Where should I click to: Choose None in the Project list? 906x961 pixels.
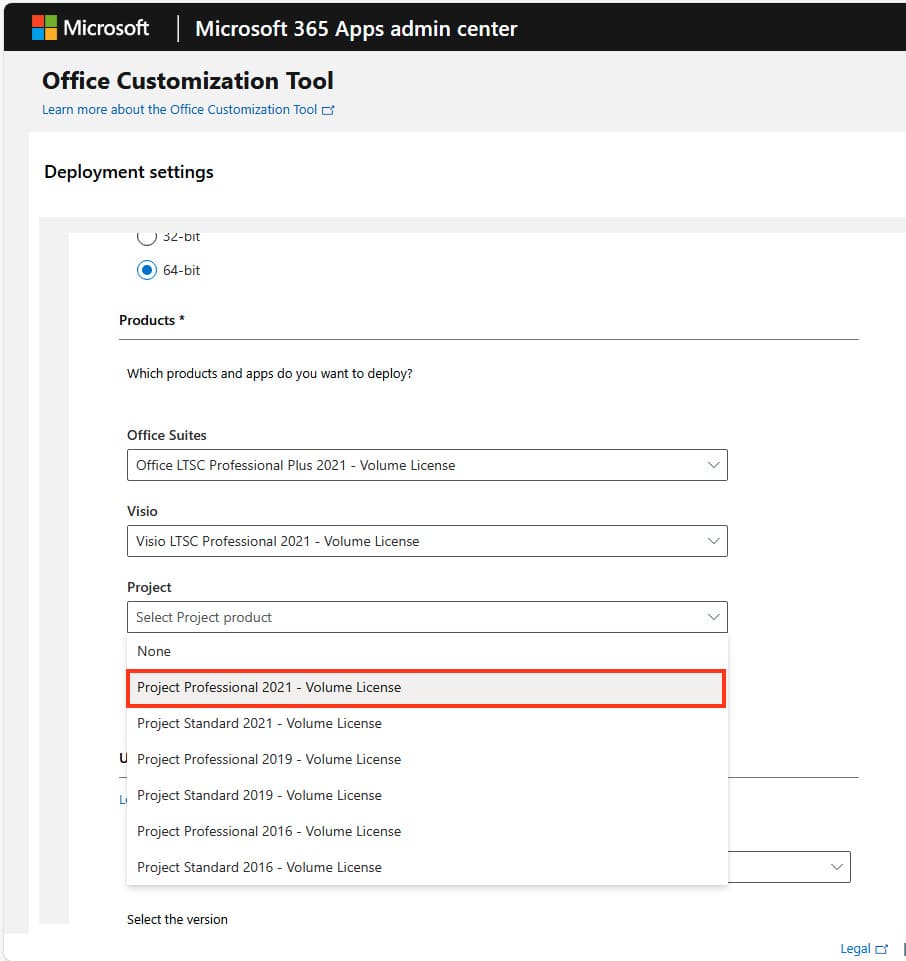tap(154, 651)
